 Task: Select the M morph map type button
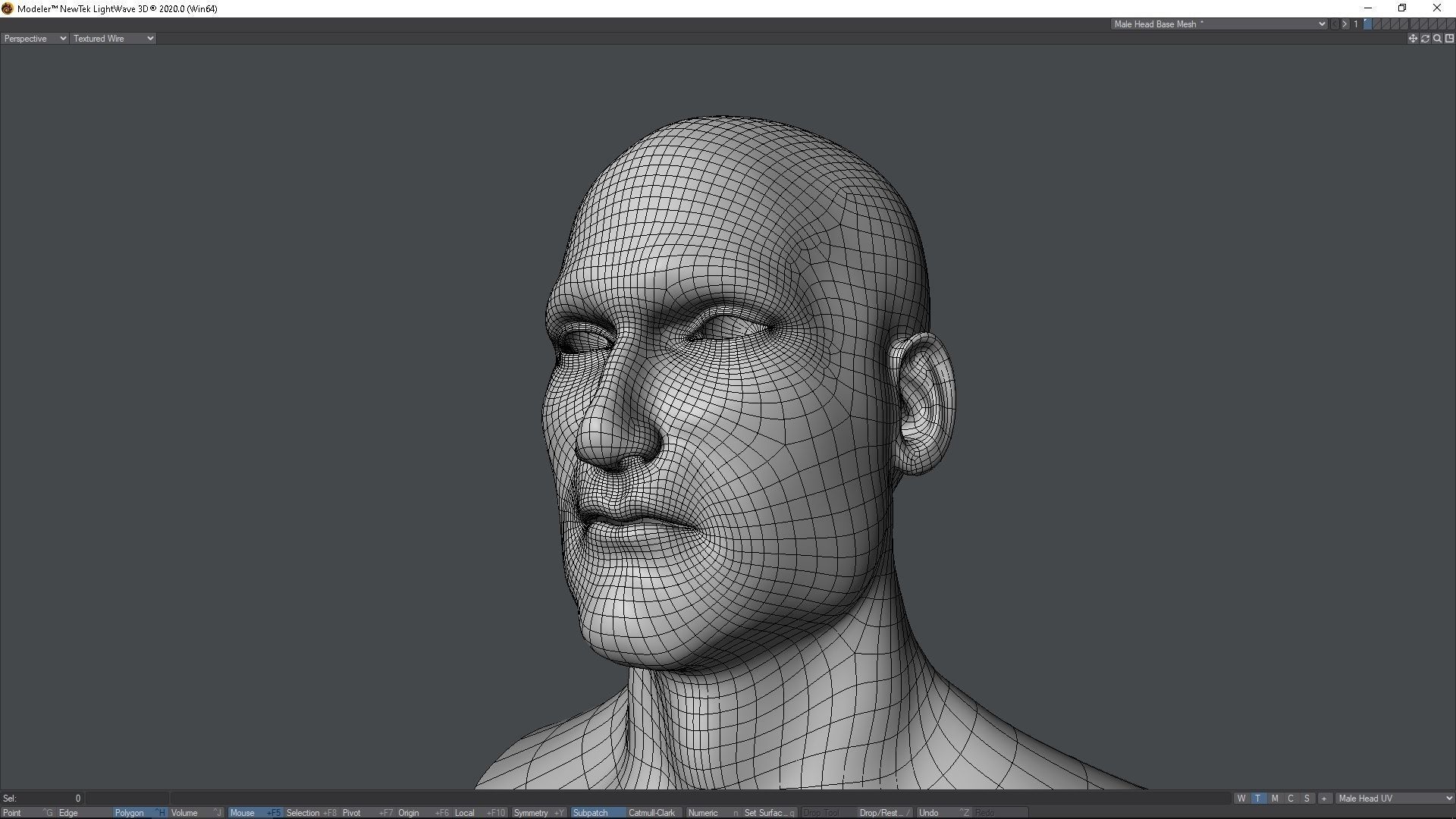pyautogui.click(x=1275, y=799)
